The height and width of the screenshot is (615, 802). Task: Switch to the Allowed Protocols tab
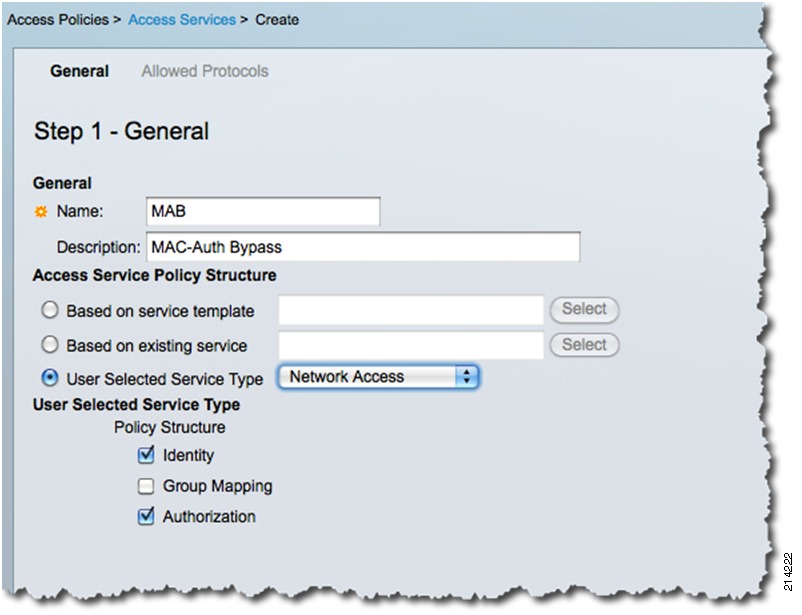click(205, 71)
